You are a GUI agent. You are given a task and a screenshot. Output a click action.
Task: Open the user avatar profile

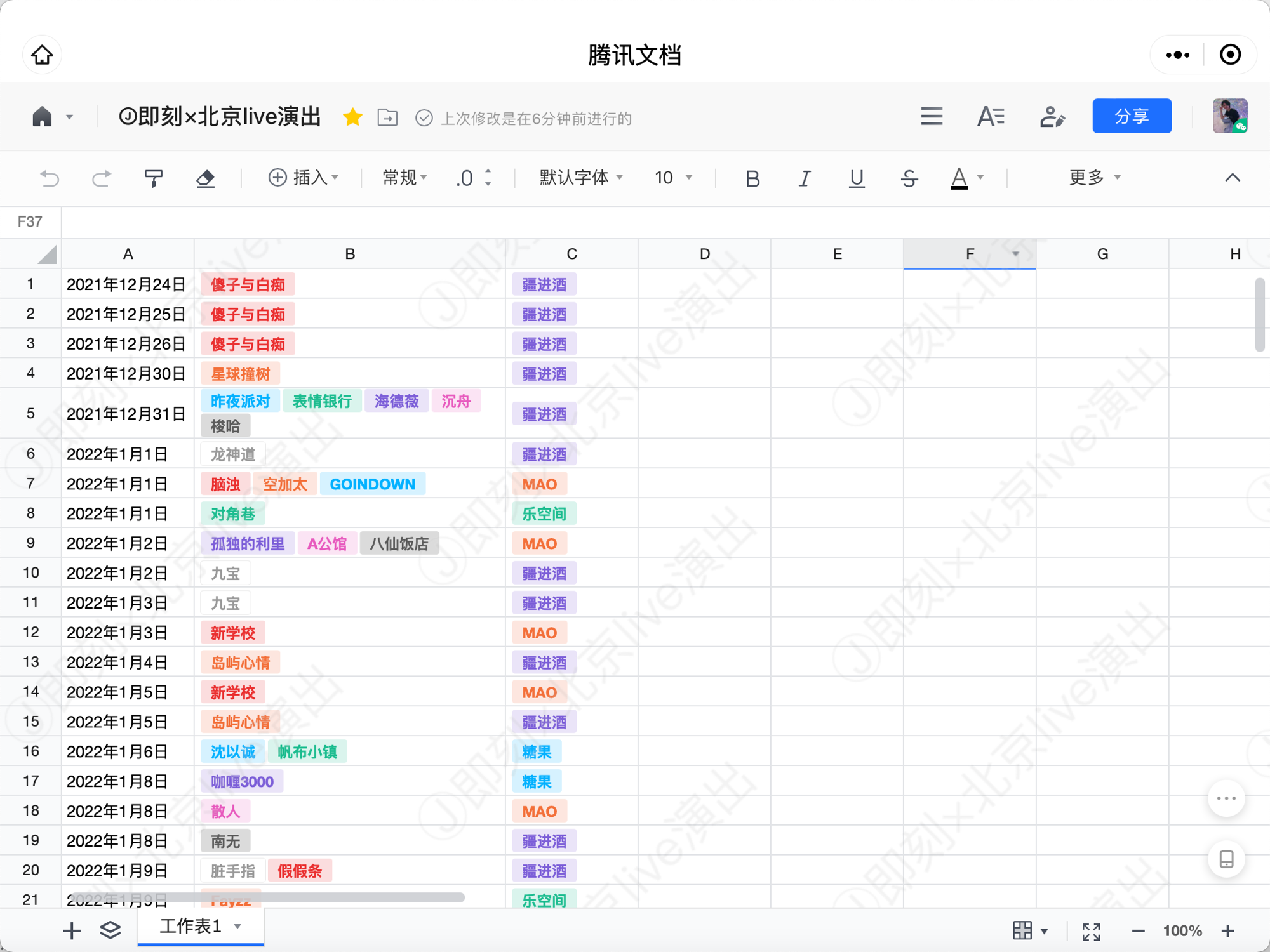point(1230,116)
